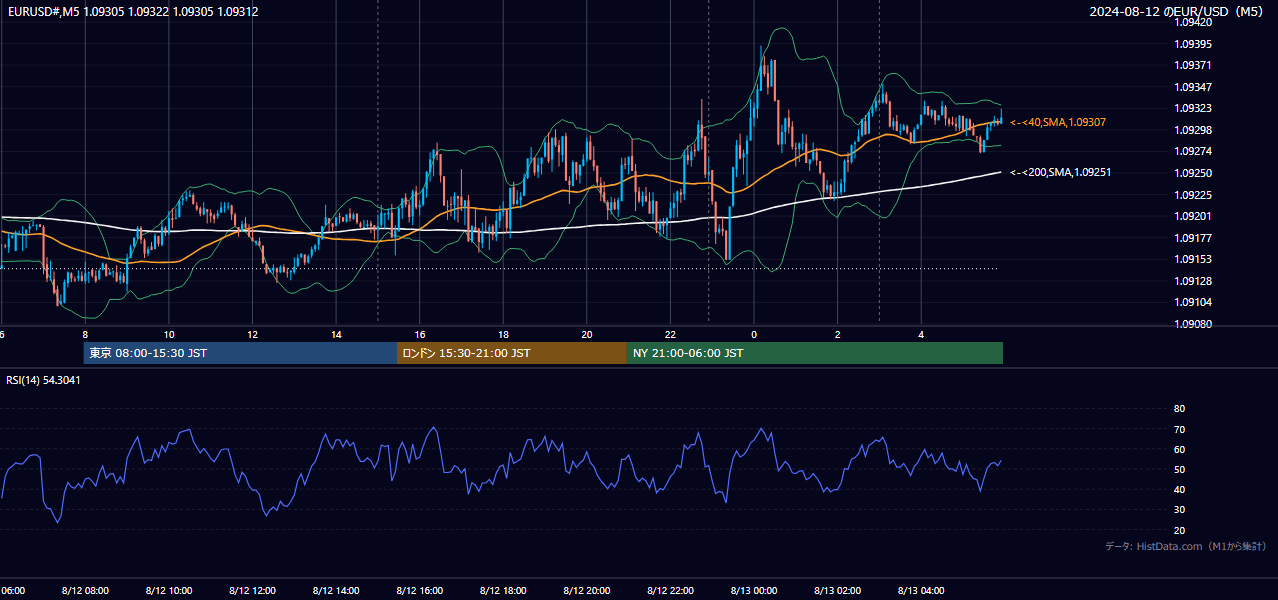The image size is (1278, 600).
Task: Click the 1.09323 price axis label
Action: (x=1193, y=108)
